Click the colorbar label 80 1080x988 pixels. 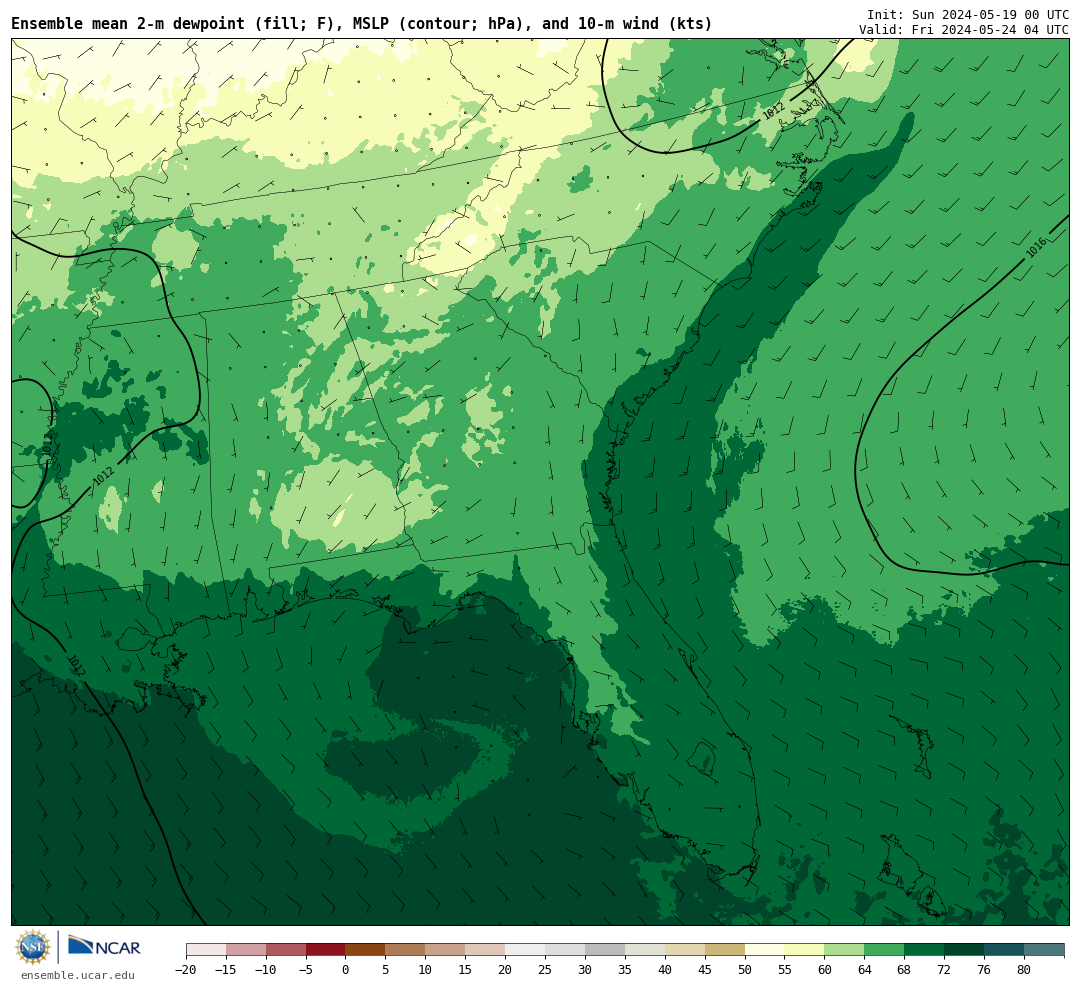1024,969
